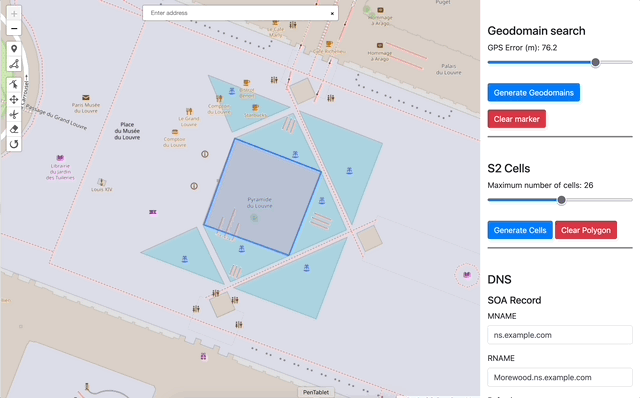Image resolution: width=640 pixels, height=398 pixels.
Task: Select the eraser removal tool
Action: pyautogui.click(x=14, y=129)
